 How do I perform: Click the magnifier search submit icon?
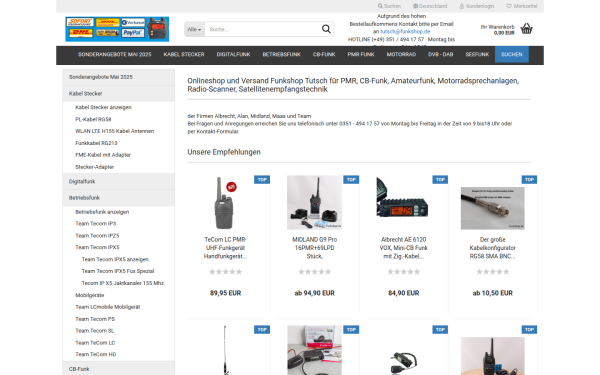pyautogui.click(x=326, y=29)
